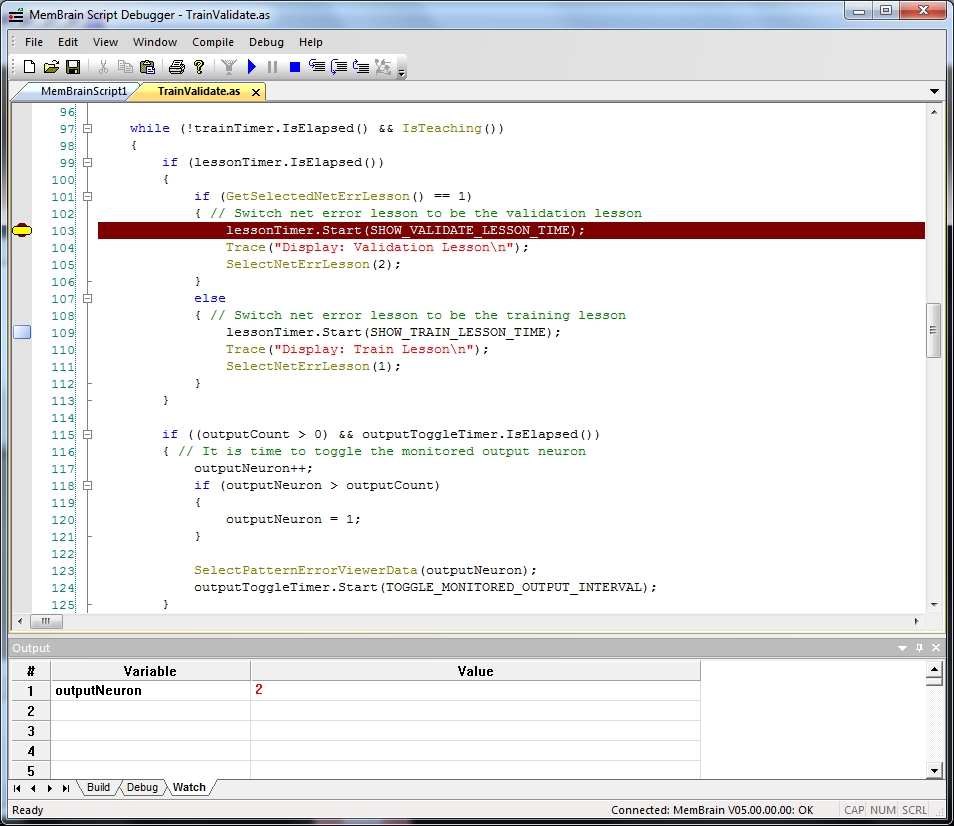Close the TrainValidate.as tab
Viewport: 954px width, 826px height.
click(x=256, y=92)
